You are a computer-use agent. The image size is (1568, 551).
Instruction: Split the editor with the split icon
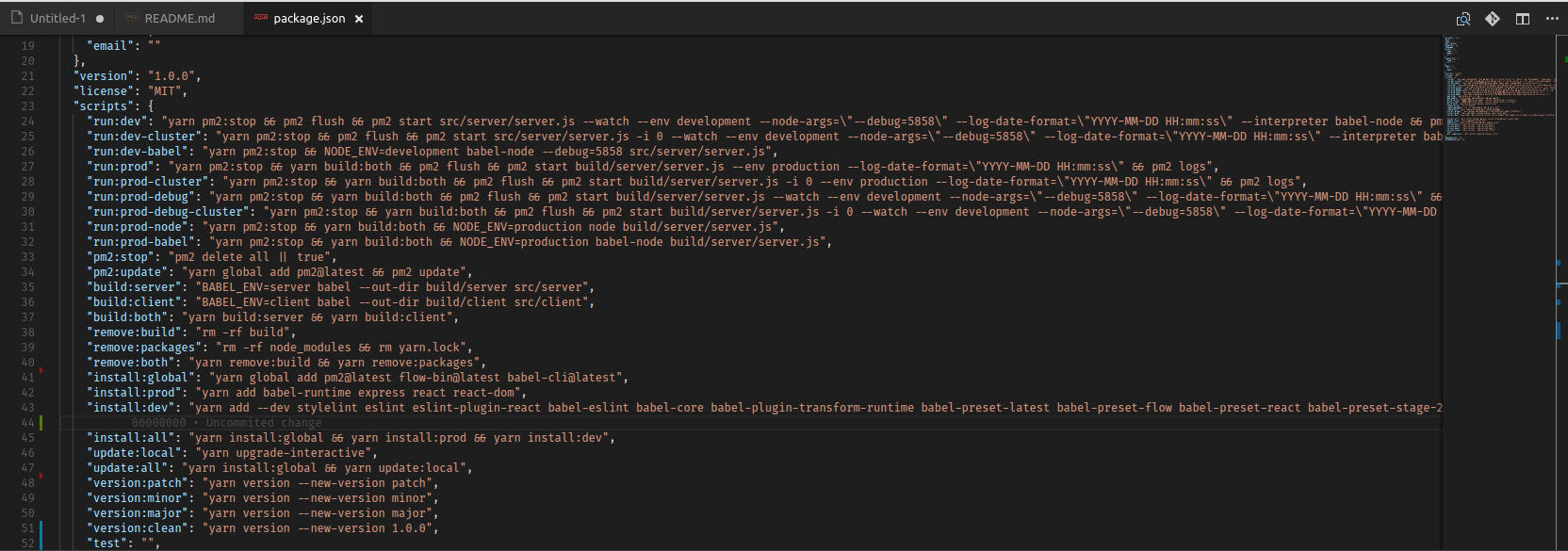[x=1523, y=19]
